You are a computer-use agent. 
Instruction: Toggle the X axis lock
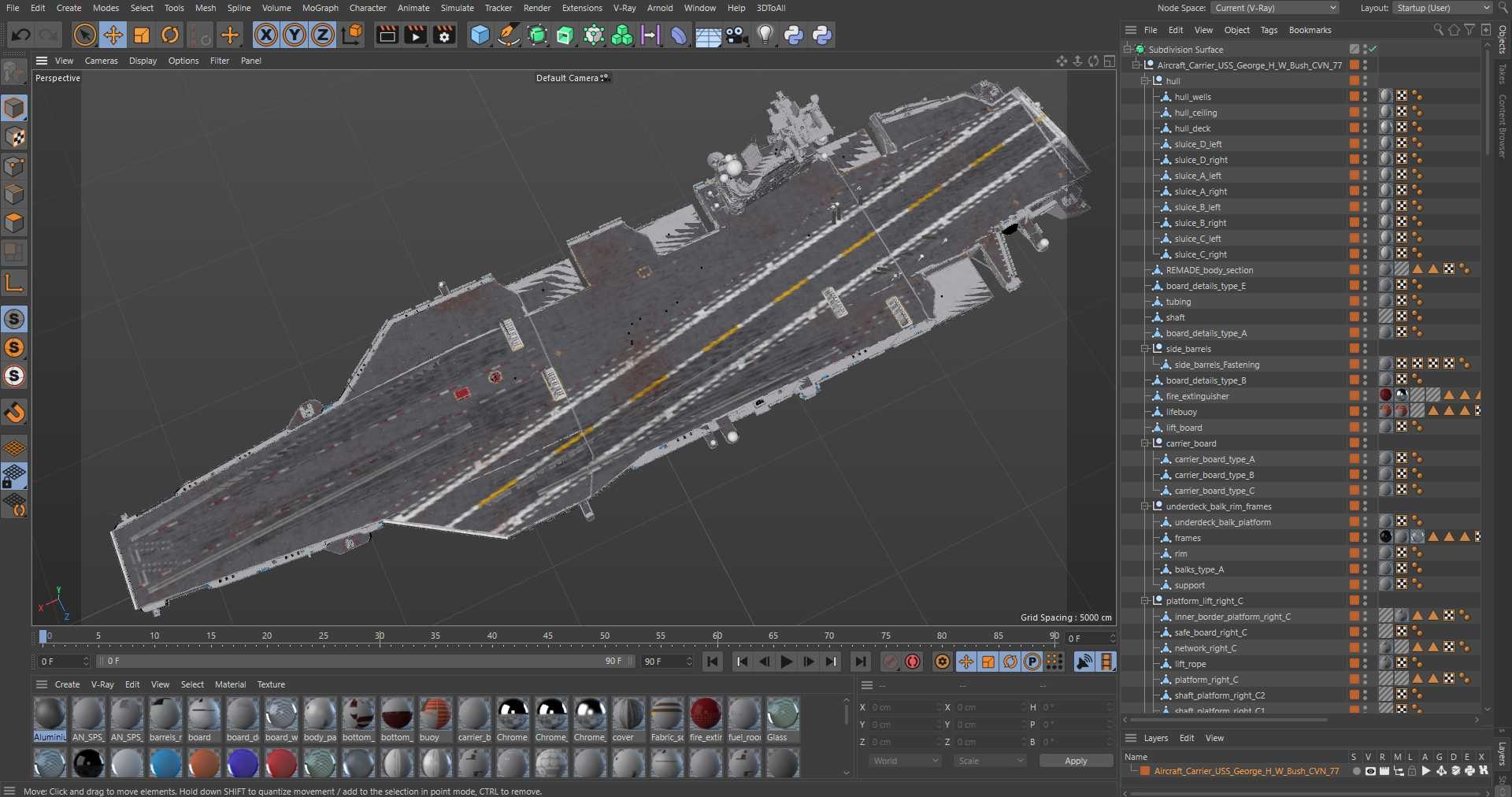pos(266,35)
